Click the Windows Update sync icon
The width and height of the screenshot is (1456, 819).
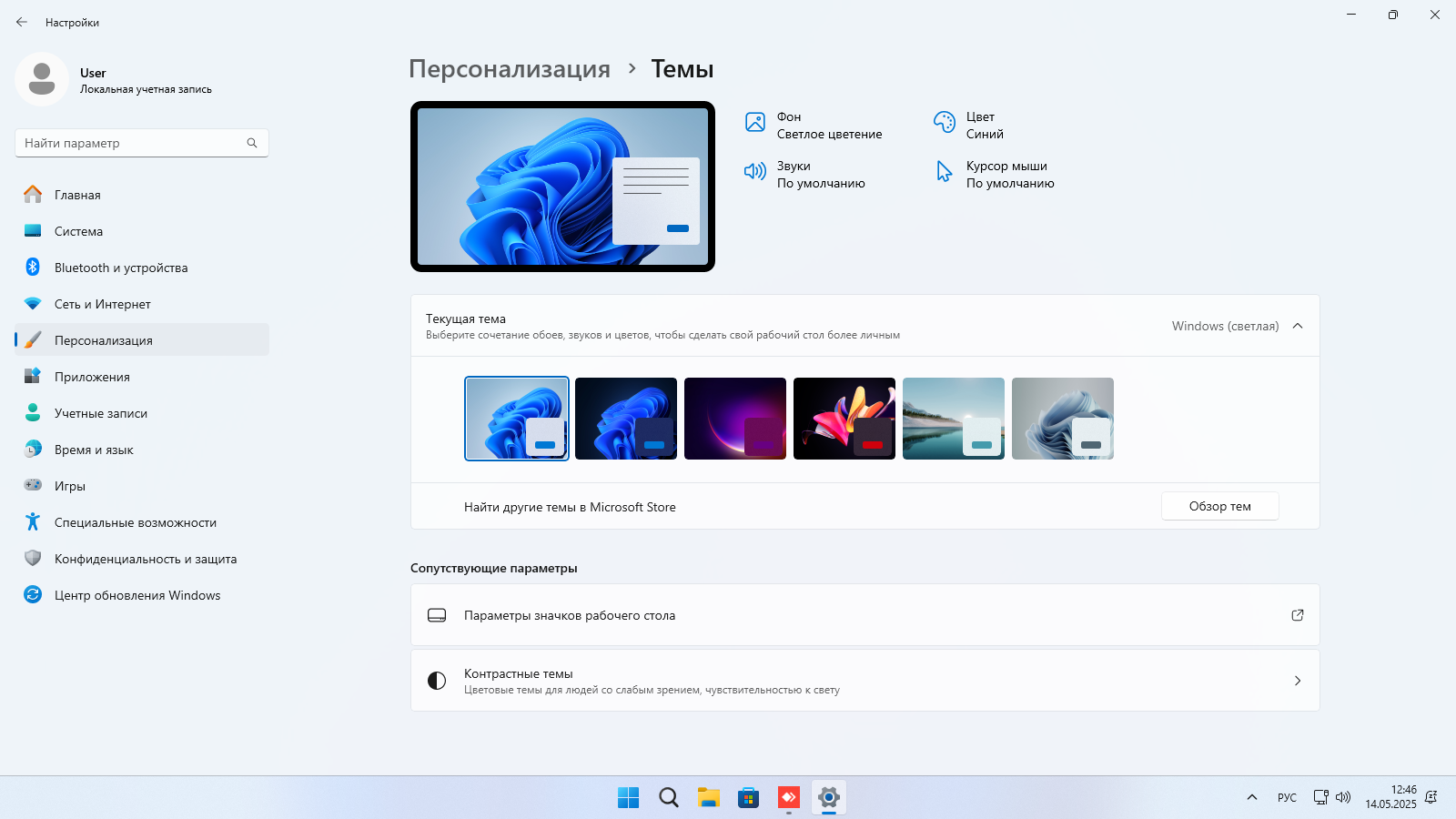[33, 595]
